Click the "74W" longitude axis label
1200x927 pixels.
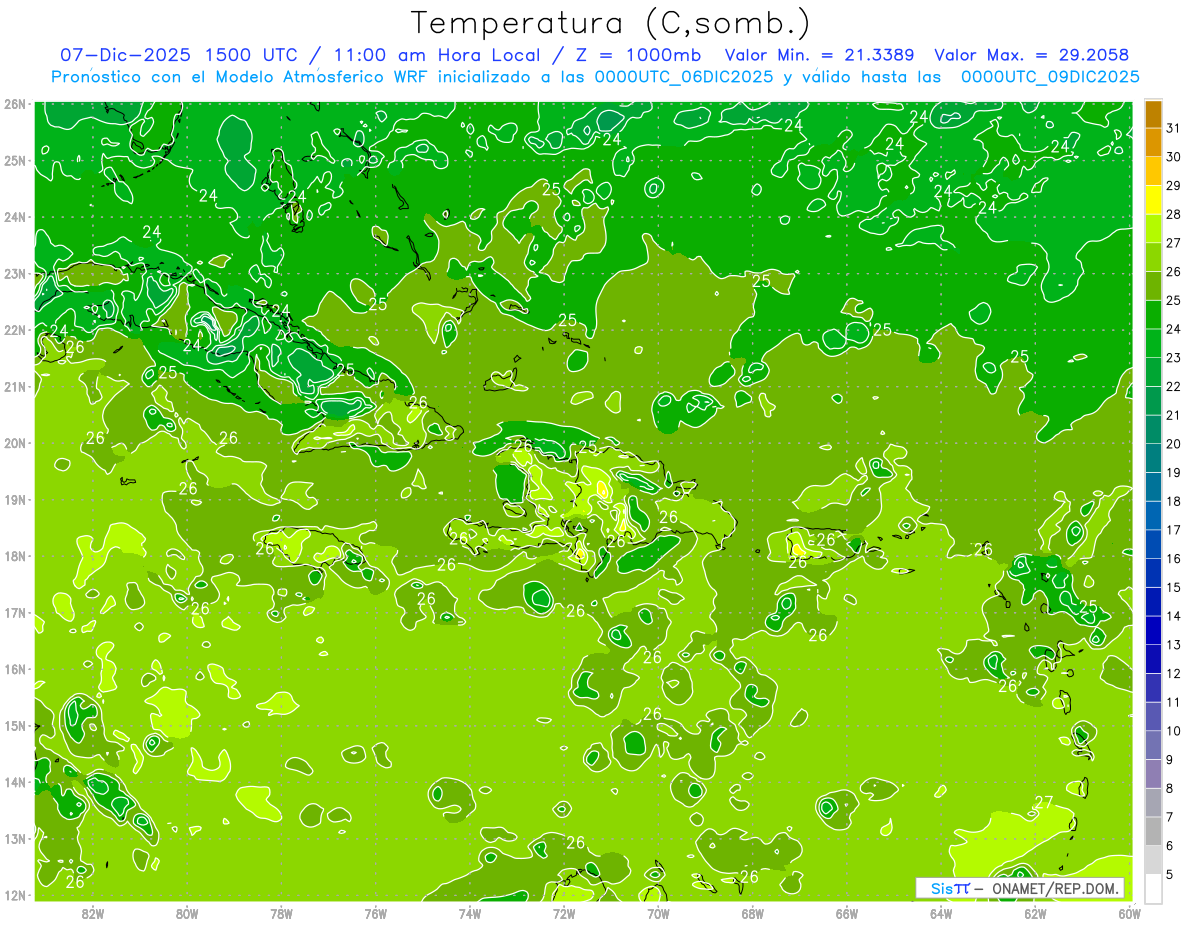point(470,913)
